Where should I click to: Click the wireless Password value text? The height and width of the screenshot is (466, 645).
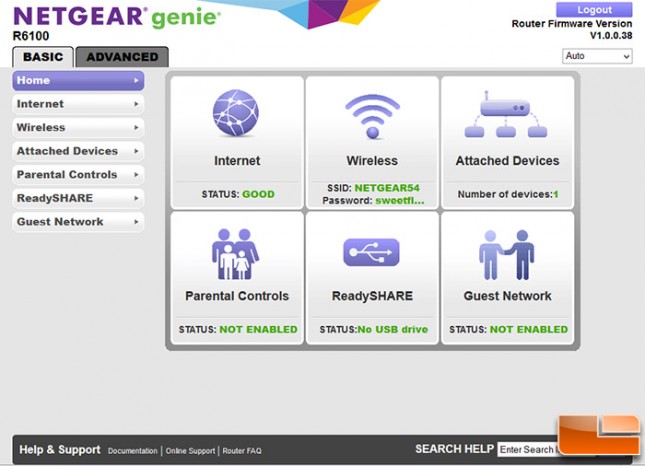[399, 201]
